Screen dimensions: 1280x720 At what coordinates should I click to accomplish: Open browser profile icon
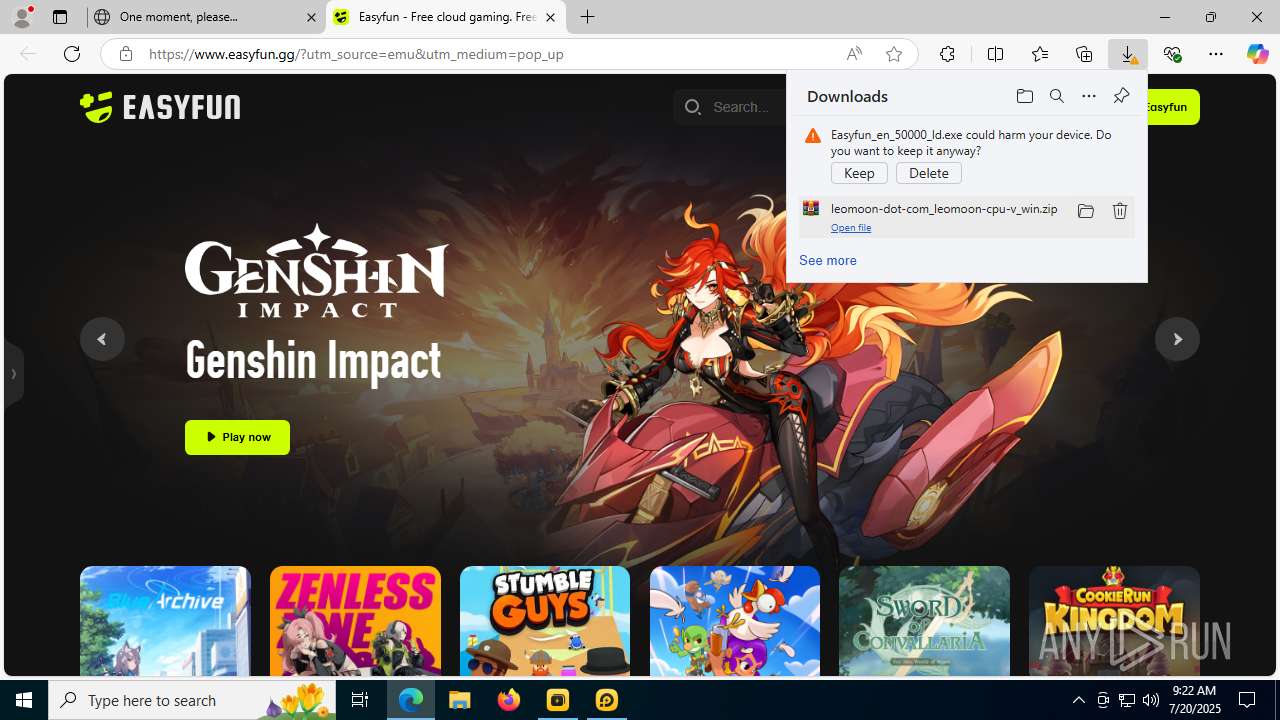coord(22,17)
